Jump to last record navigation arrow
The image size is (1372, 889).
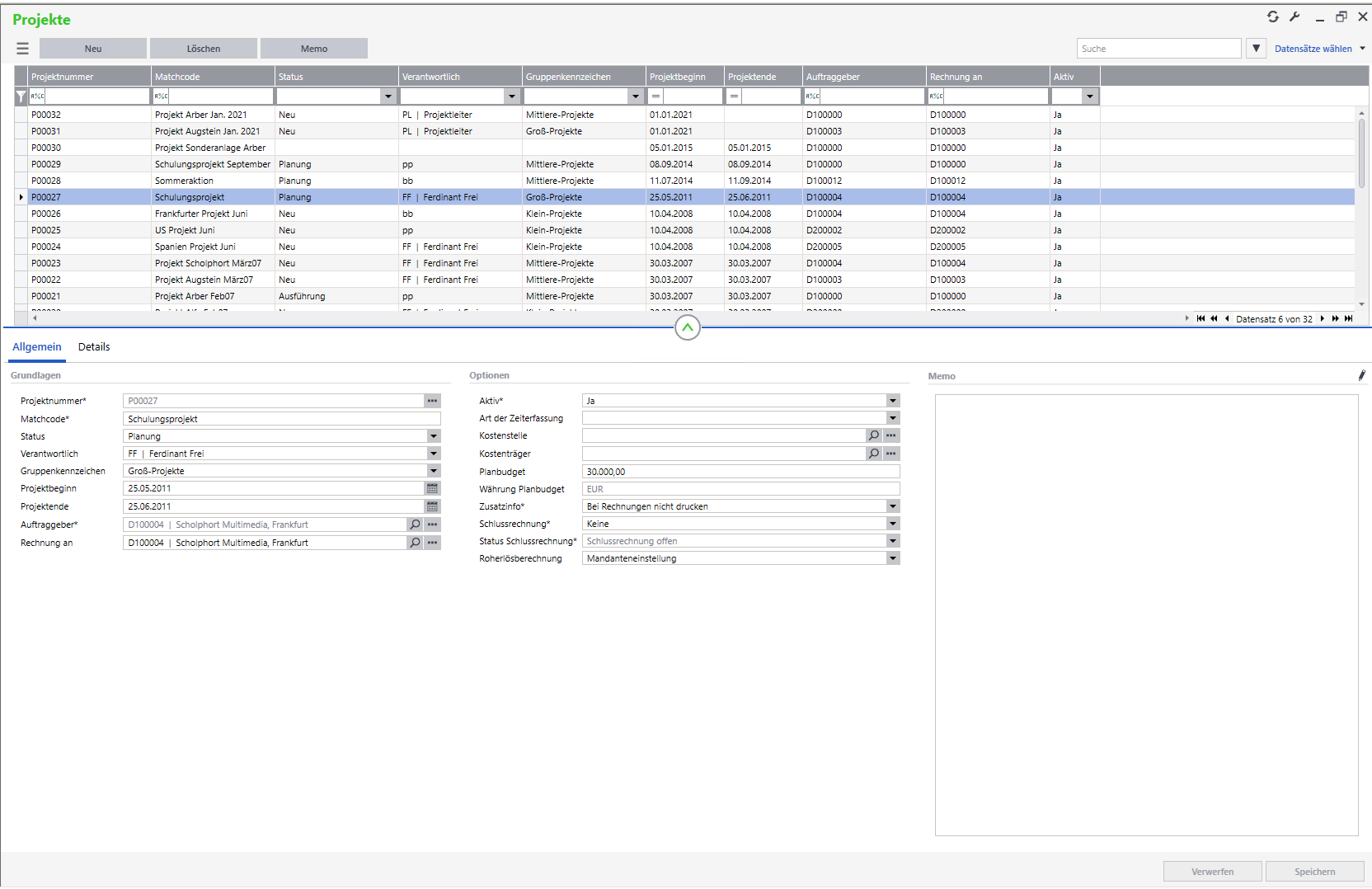point(1348,319)
